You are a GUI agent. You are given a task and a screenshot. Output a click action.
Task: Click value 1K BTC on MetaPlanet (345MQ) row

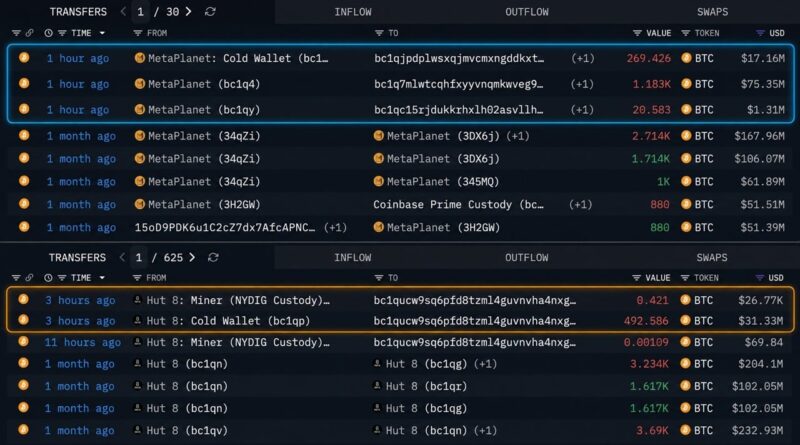(x=663, y=182)
